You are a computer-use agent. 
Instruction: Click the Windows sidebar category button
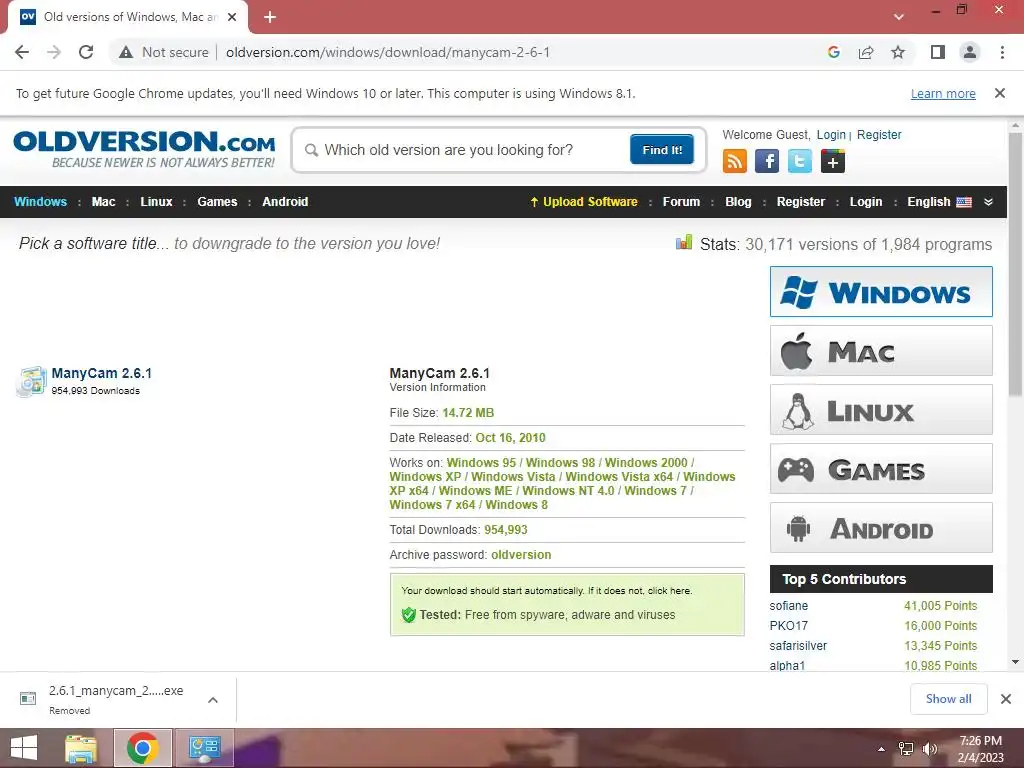(881, 291)
